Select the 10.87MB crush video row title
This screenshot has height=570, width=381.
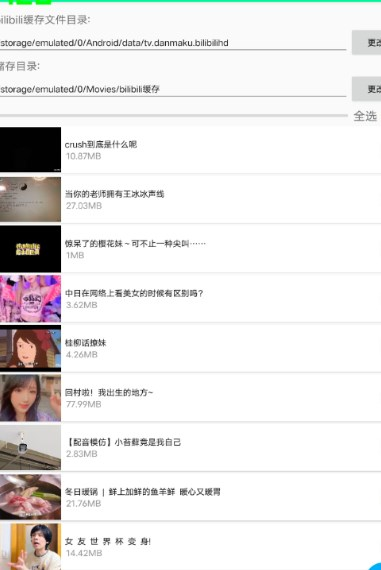point(101,144)
